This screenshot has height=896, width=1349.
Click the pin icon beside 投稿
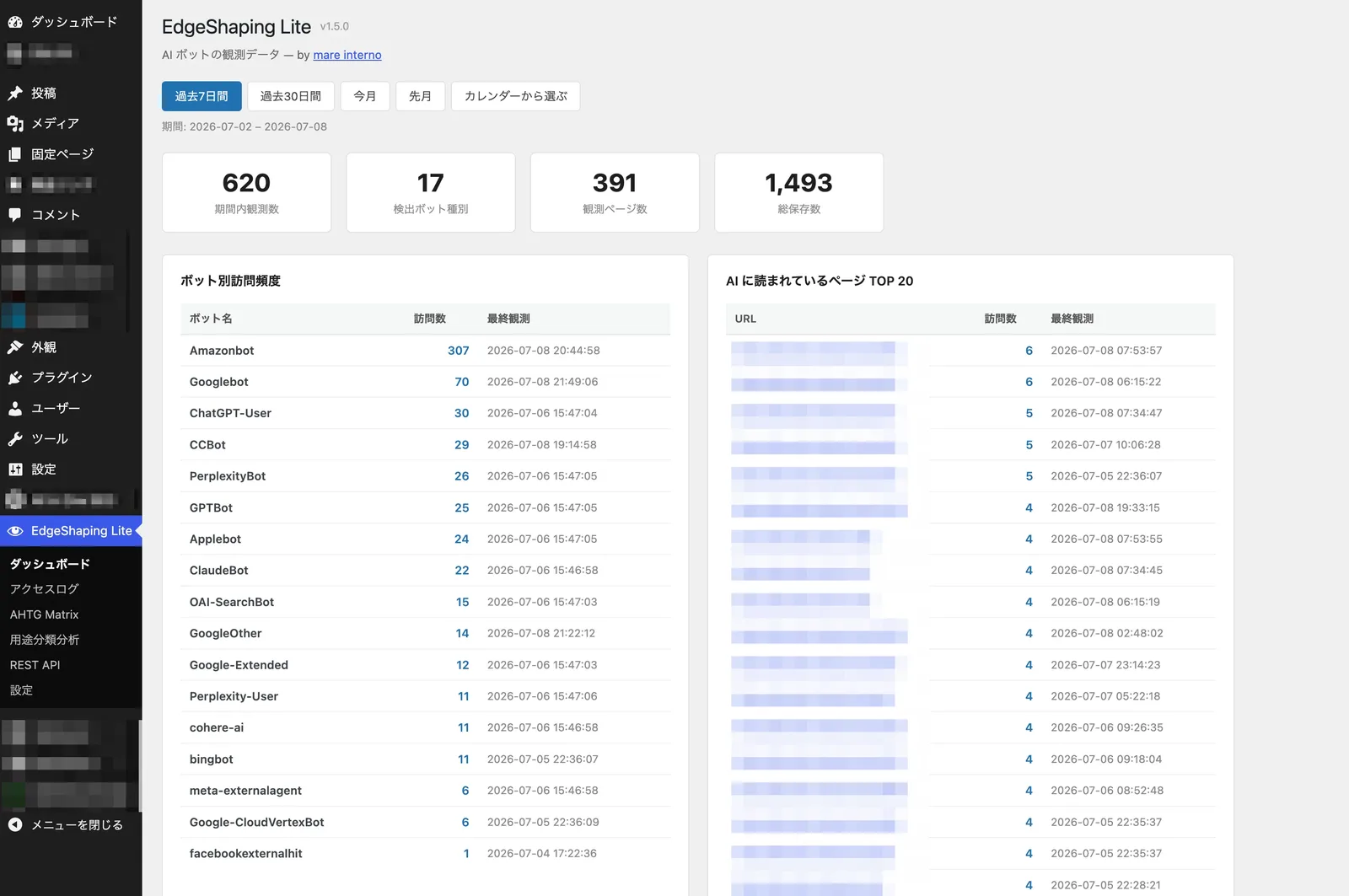pos(15,93)
